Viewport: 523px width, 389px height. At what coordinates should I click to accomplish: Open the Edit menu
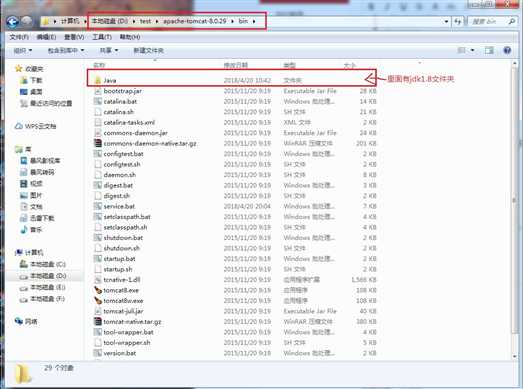[46, 37]
